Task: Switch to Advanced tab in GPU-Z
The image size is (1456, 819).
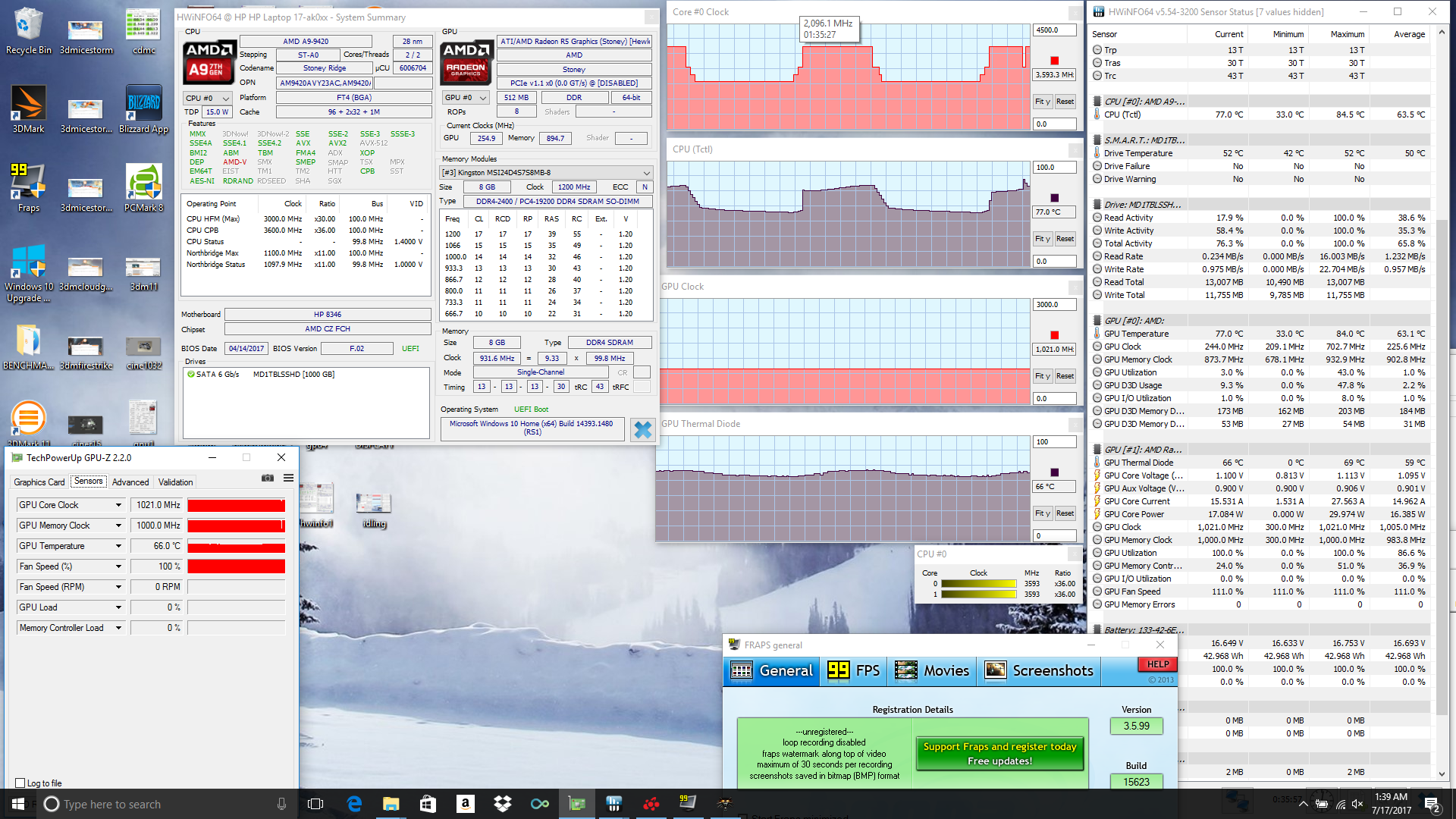Action: (130, 482)
